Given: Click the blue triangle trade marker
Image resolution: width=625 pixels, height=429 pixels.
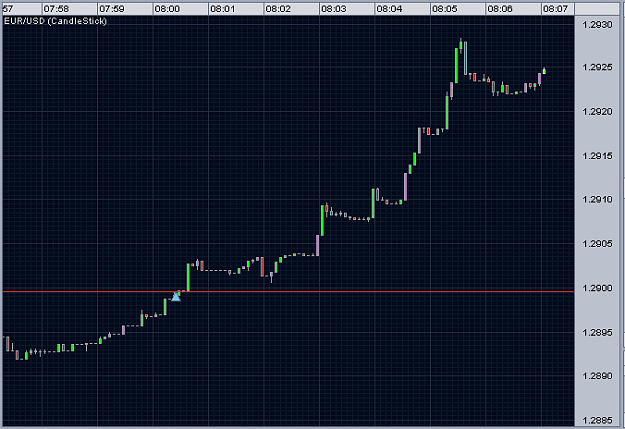Looking at the screenshot, I should [x=176, y=296].
